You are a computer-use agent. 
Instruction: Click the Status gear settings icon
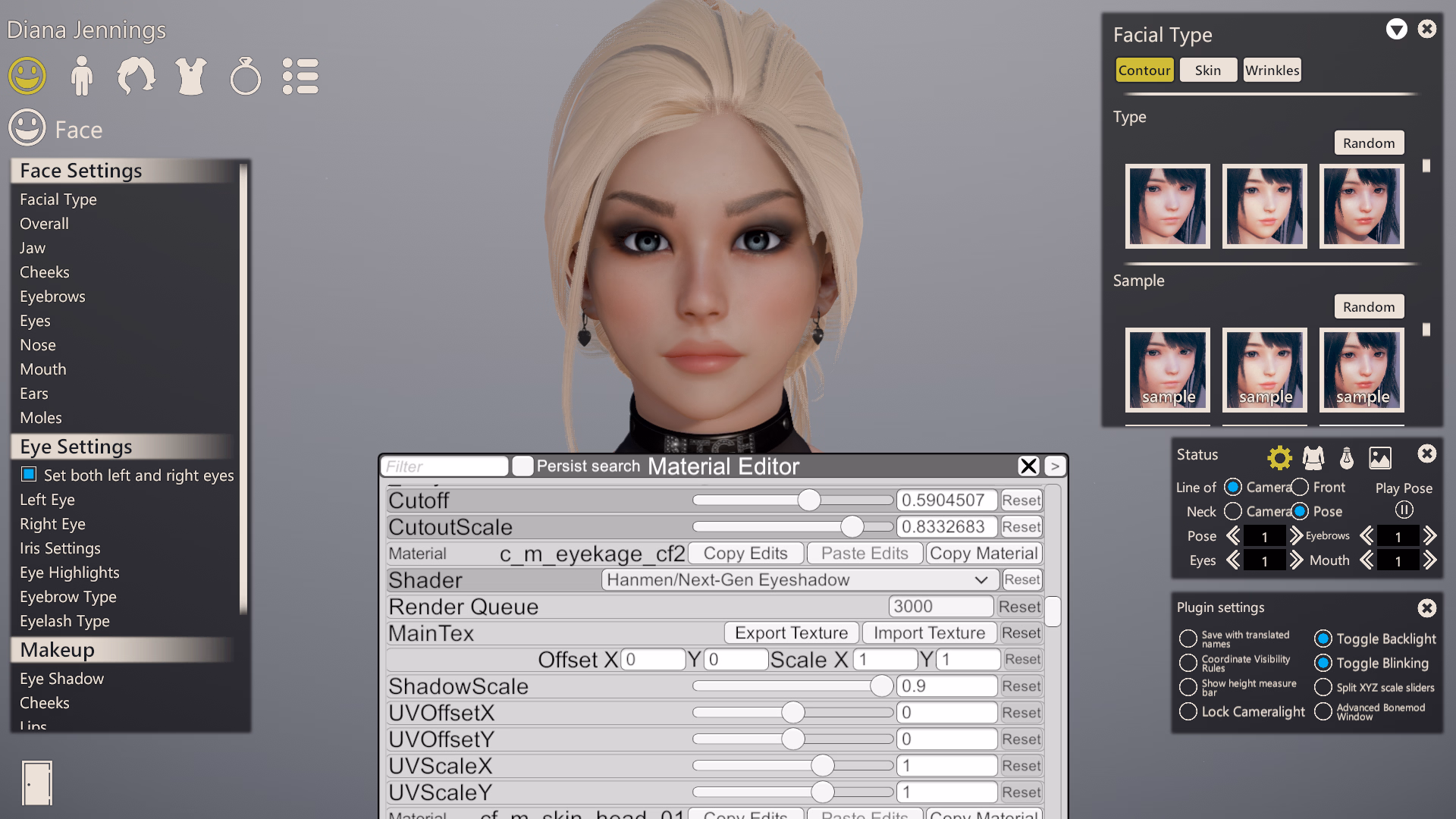pos(1279,457)
